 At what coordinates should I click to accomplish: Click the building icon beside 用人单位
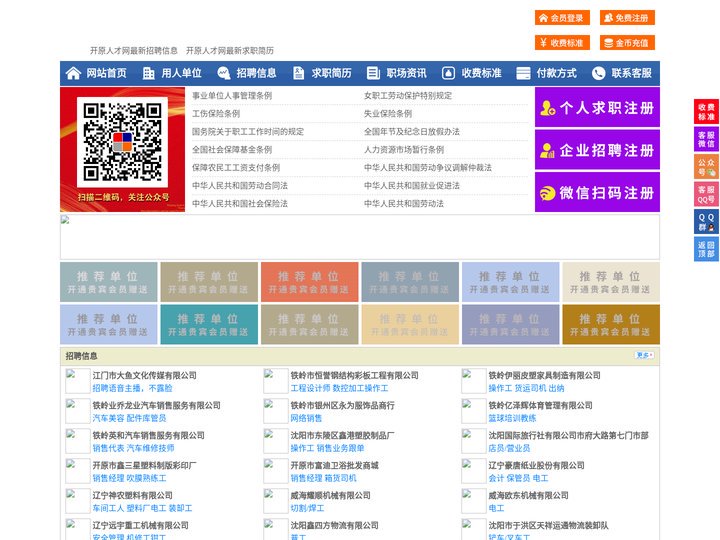148,73
